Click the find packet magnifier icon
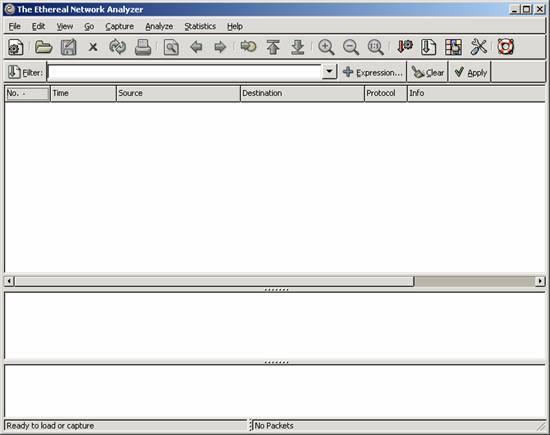The image size is (550, 435). click(171, 47)
